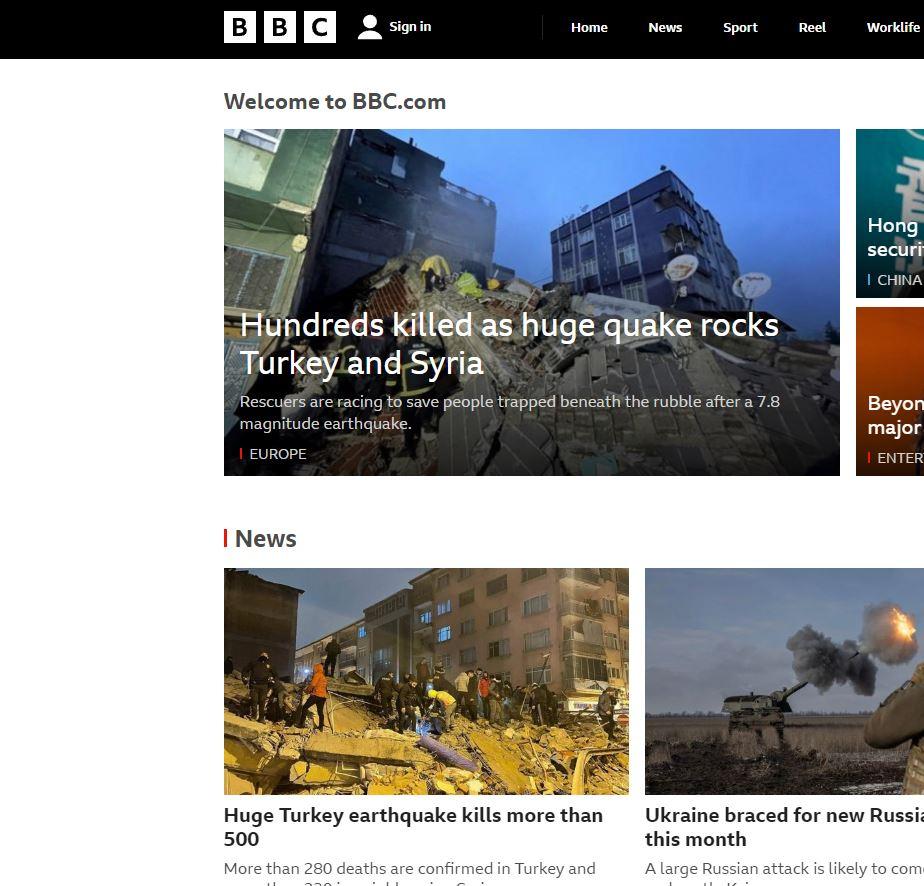
Task: Go to the Sport section
Action: [740, 28]
